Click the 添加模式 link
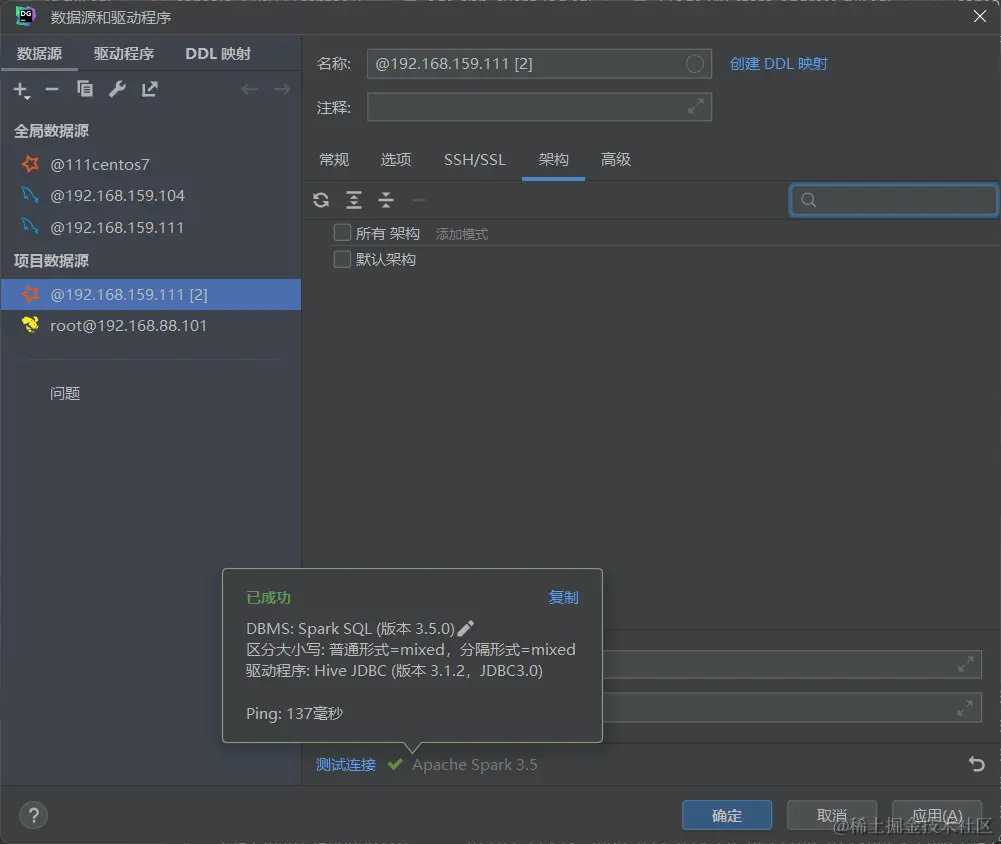 coord(462,234)
